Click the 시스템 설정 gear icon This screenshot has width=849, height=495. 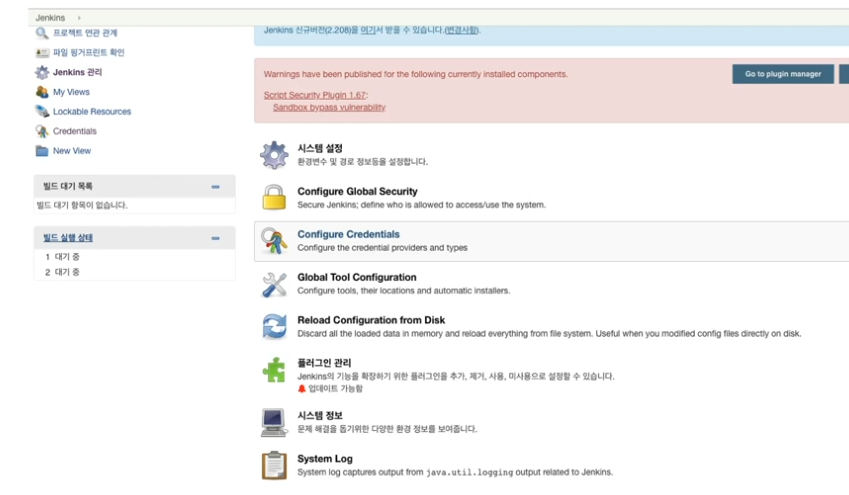coord(274,155)
